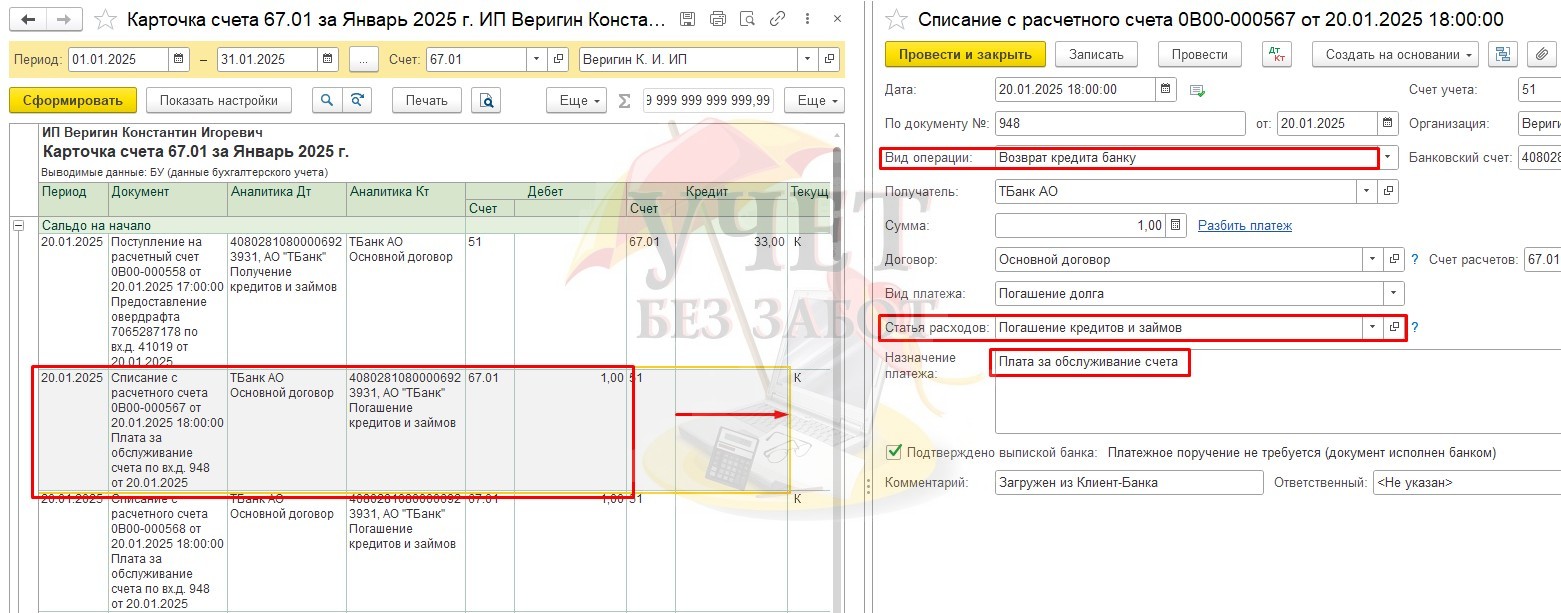Click the 'Провести и закрыть' button
The width and height of the screenshot is (1561, 613).
965,54
